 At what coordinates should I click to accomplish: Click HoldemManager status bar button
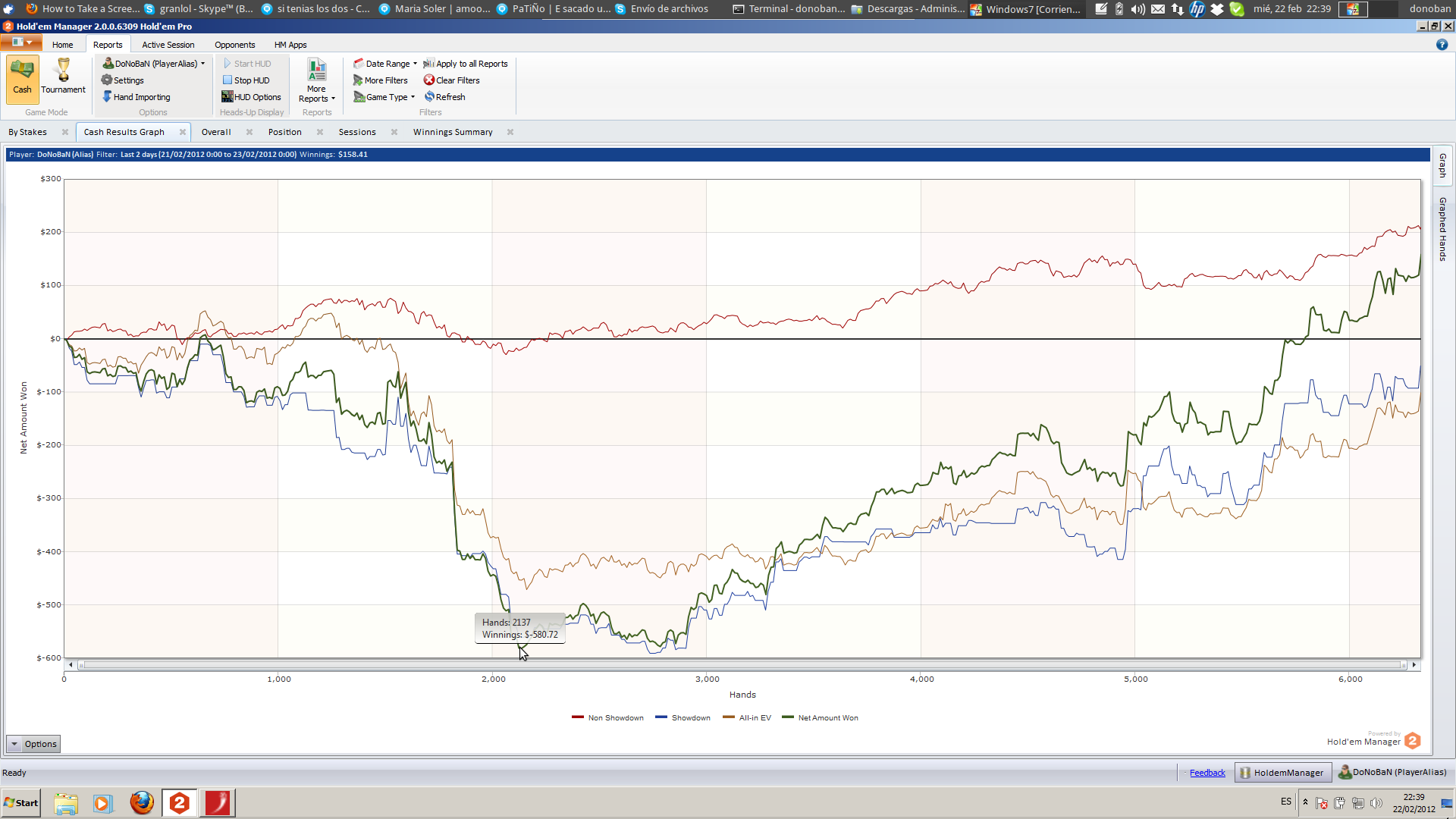click(1283, 773)
